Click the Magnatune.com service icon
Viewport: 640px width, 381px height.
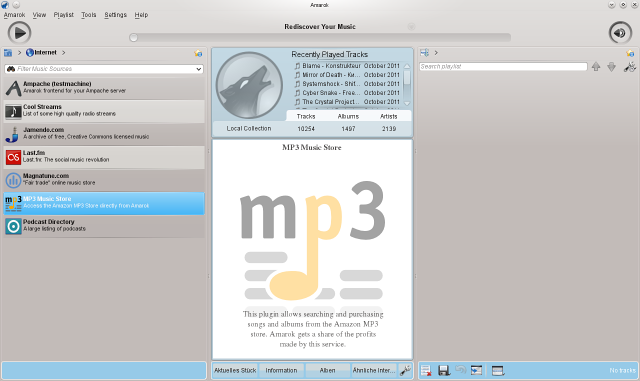(x=13, y=180)
